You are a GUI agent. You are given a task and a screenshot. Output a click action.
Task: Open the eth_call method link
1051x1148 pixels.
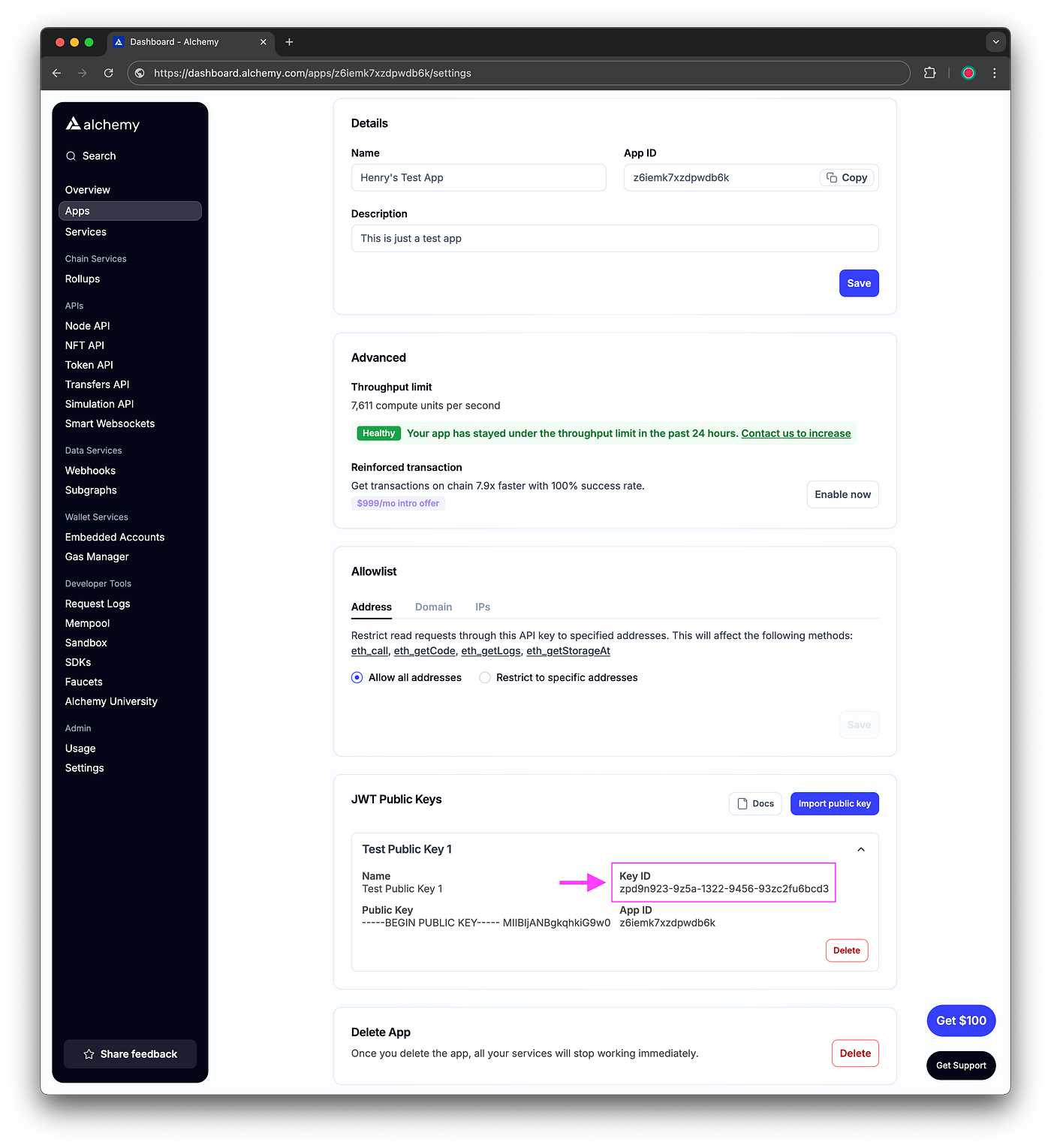[370, 651]
